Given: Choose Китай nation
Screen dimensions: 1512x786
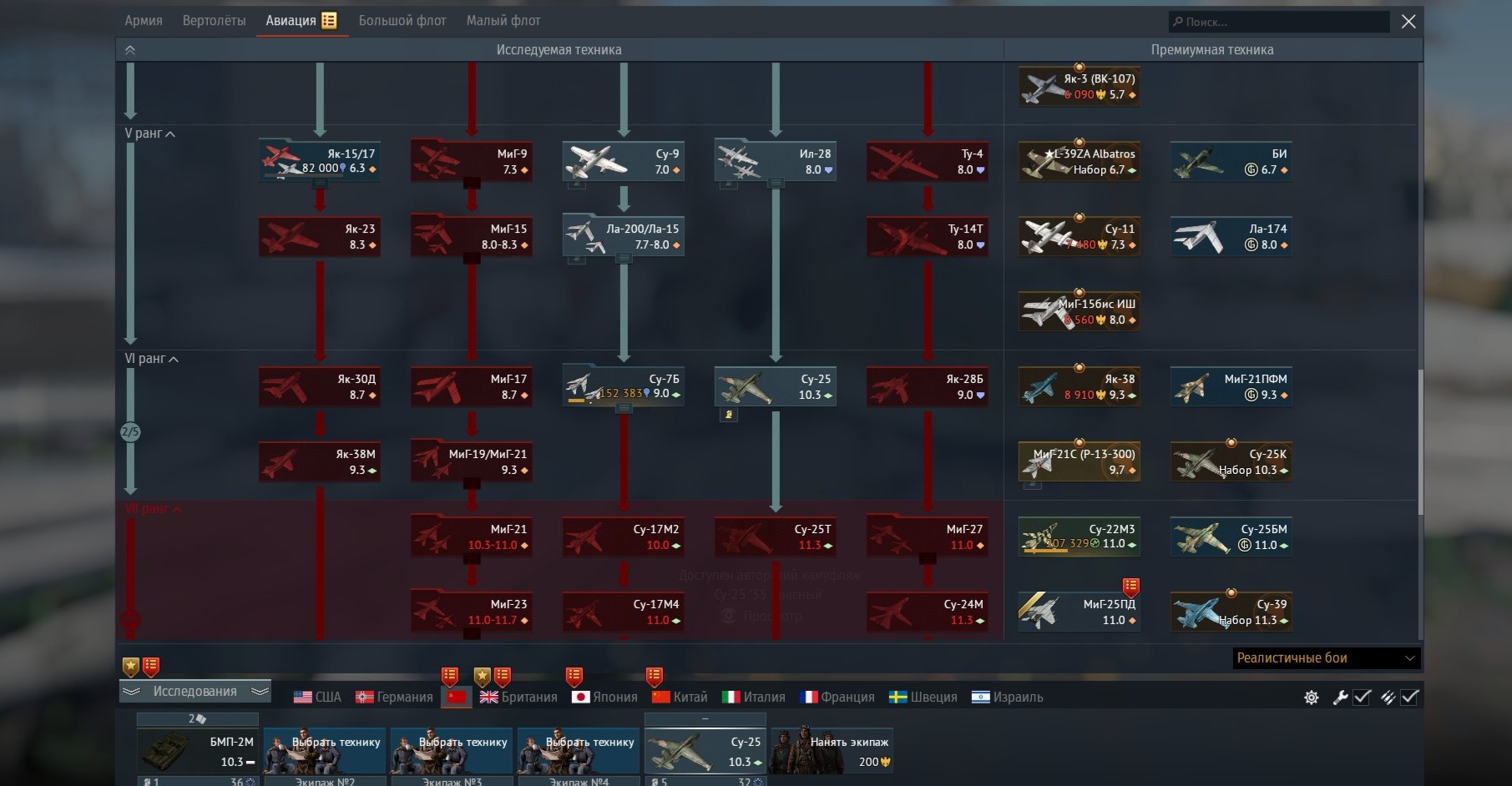Looking at the screenshot, I should 680,697.
